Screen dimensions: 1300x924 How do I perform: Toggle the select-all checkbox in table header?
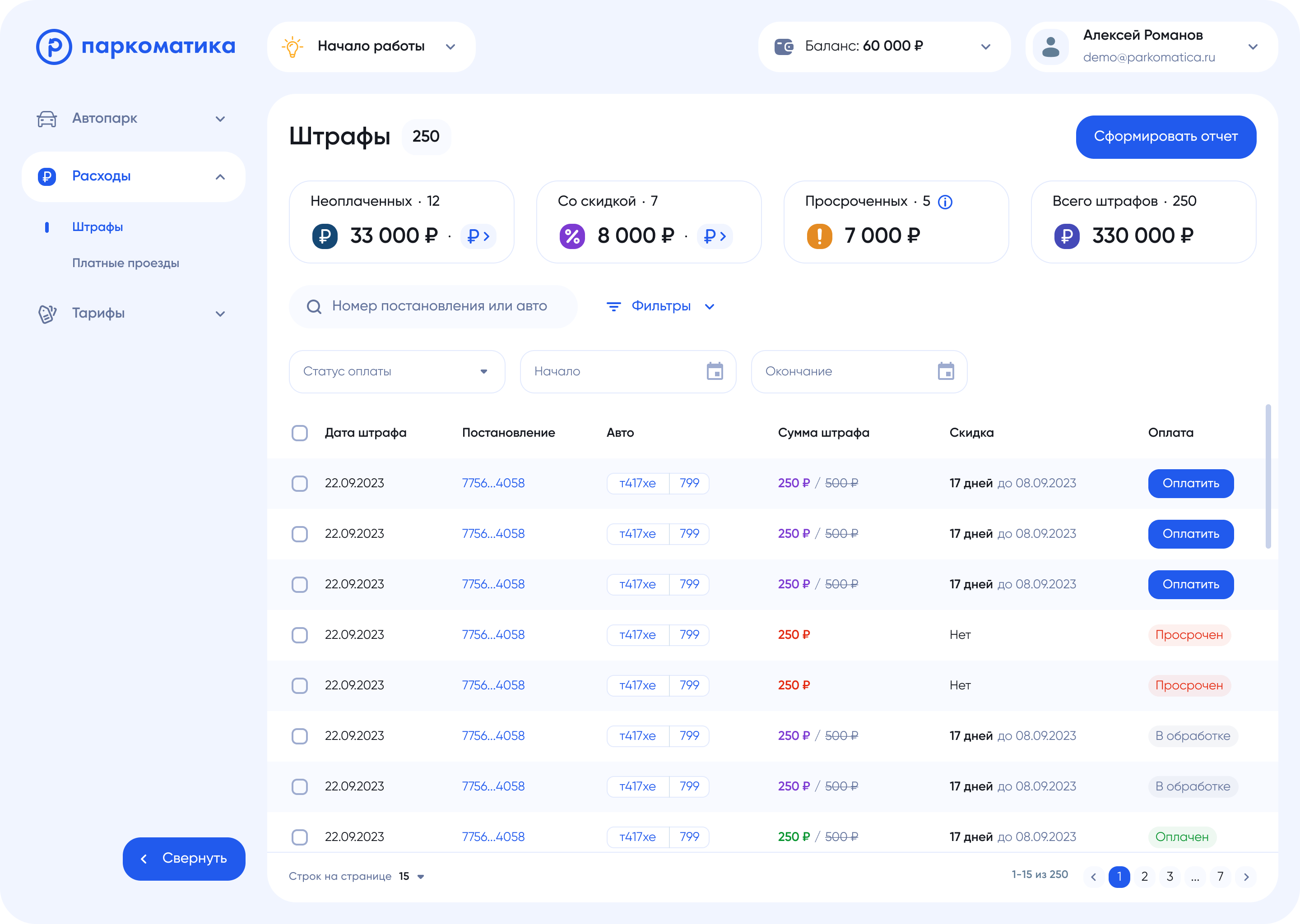click(x=299, y=433)
